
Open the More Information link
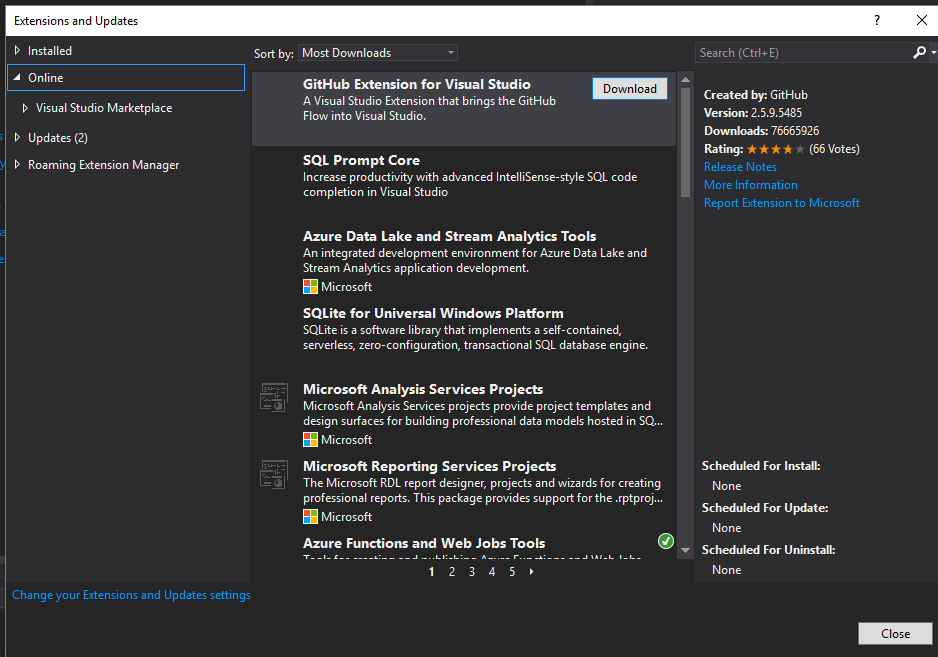pos(750,185)
